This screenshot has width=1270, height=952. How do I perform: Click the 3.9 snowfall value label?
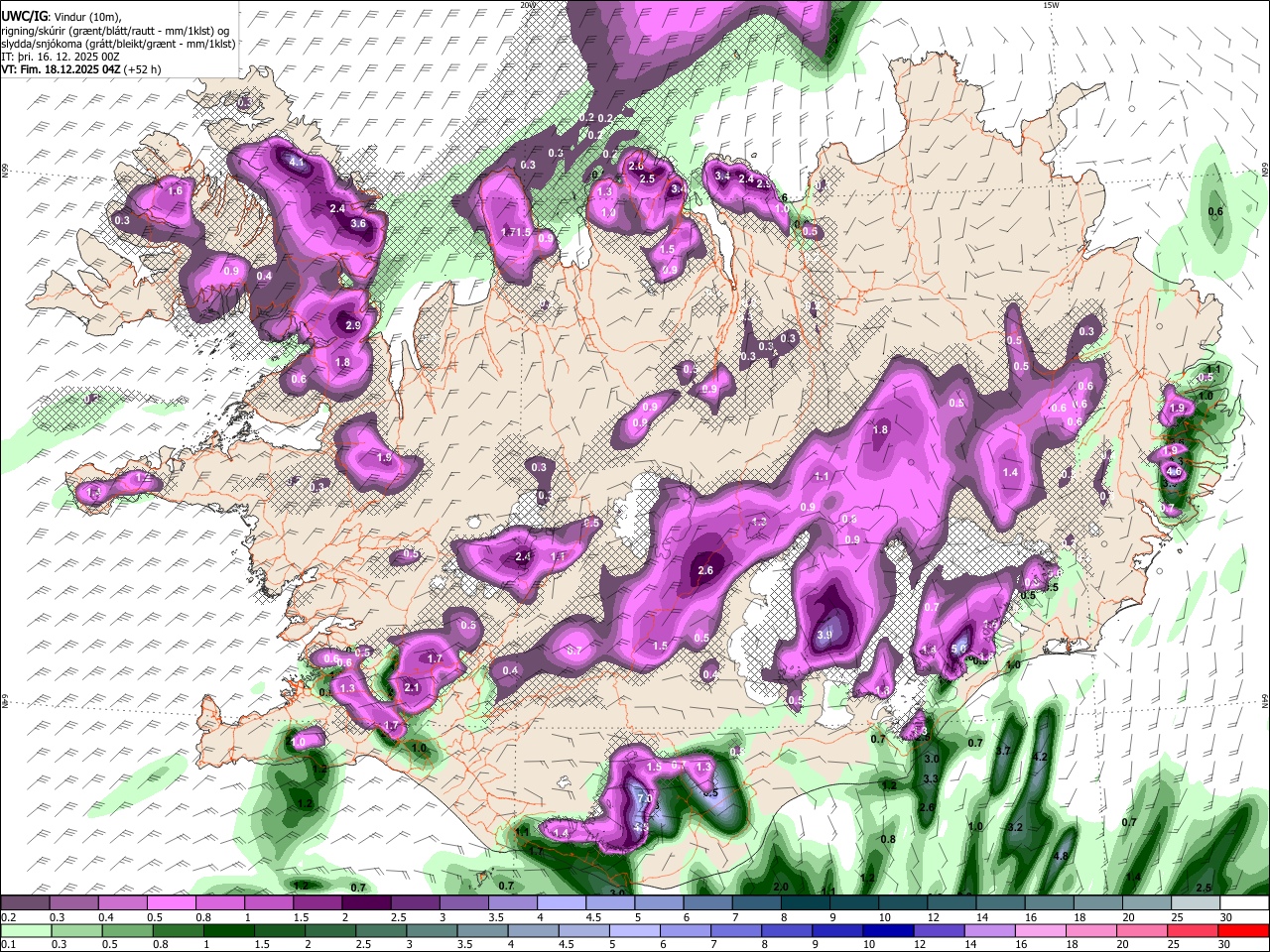pos(824,636)
